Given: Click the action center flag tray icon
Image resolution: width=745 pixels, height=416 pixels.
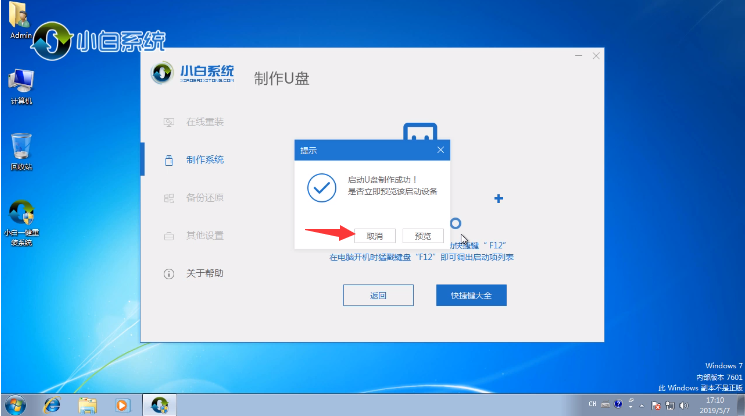Looking at the screenshot, I should (x=656, y=405).
